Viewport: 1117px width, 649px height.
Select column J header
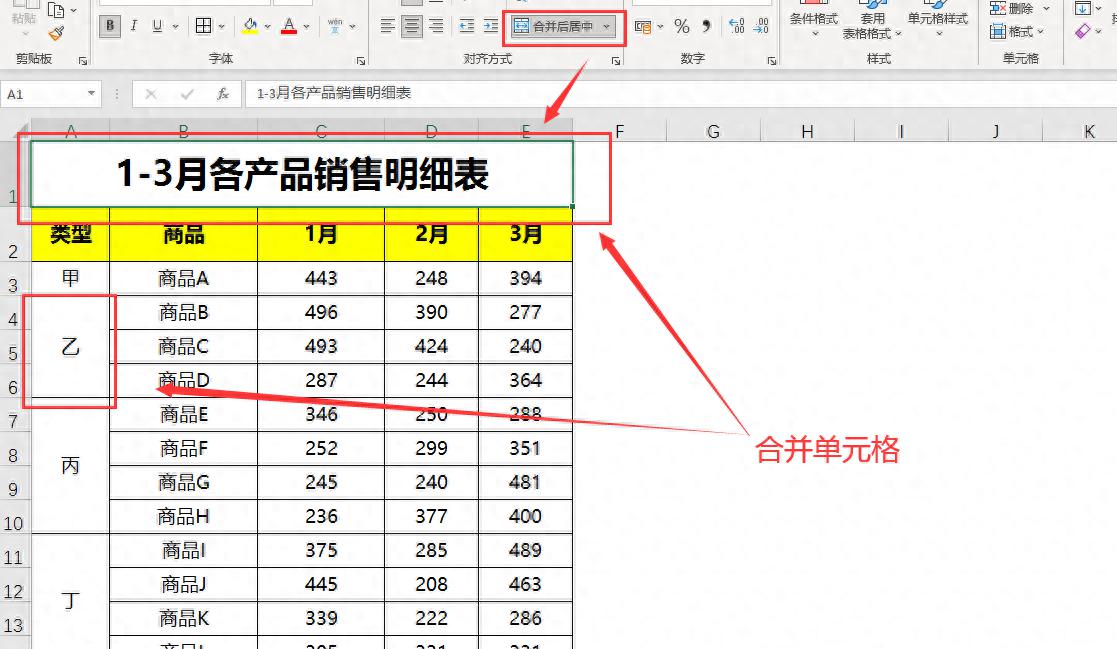coord(995,131)
